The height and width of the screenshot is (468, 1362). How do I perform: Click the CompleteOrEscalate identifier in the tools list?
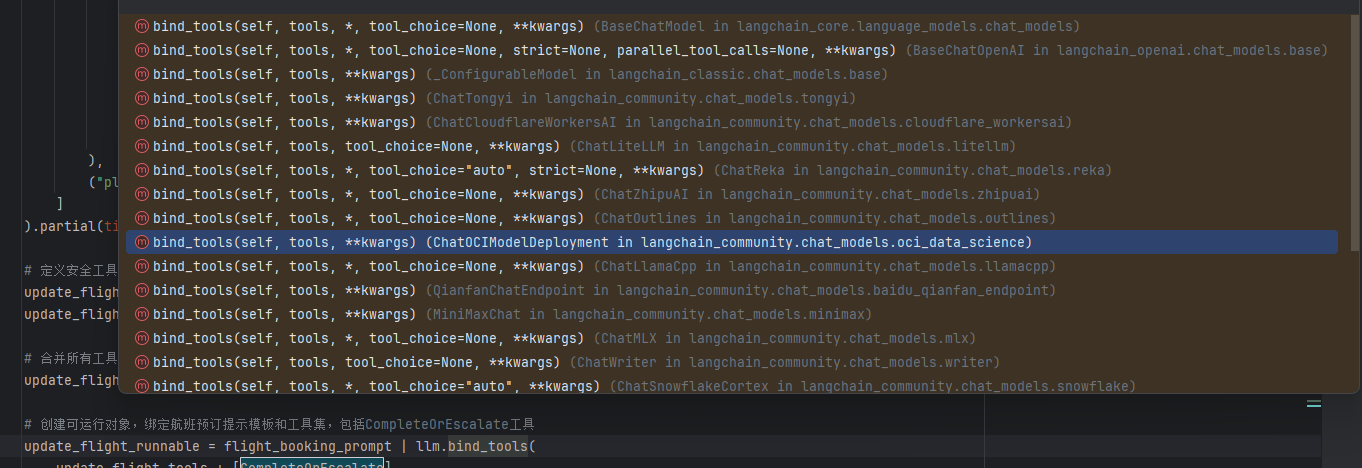pyautogui.click(x=312, y=465)
